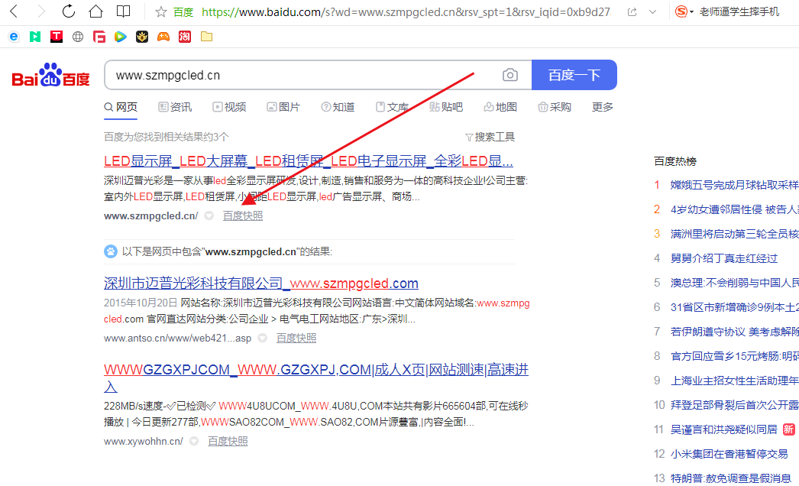The width and height of the screenshot is (799, 486).
Task: Open hot topic 13 特朗普:赦免调查是假消息
Action: coord(730,478)
